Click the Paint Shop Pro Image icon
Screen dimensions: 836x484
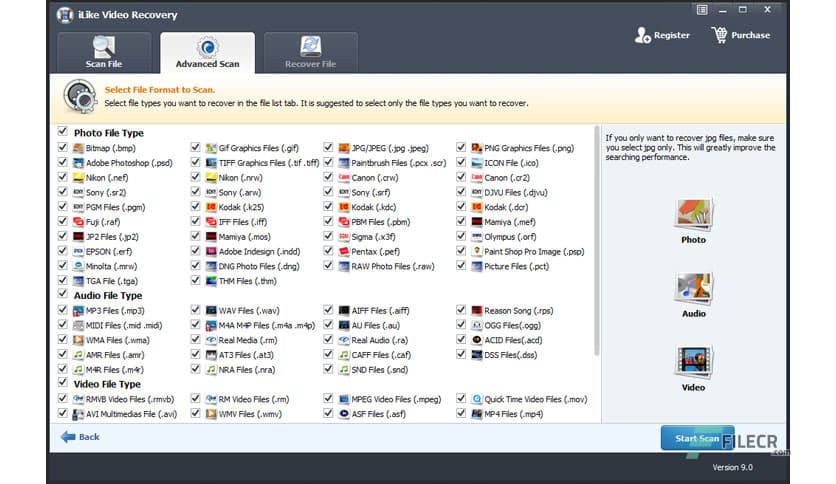[x=477, y=251]
